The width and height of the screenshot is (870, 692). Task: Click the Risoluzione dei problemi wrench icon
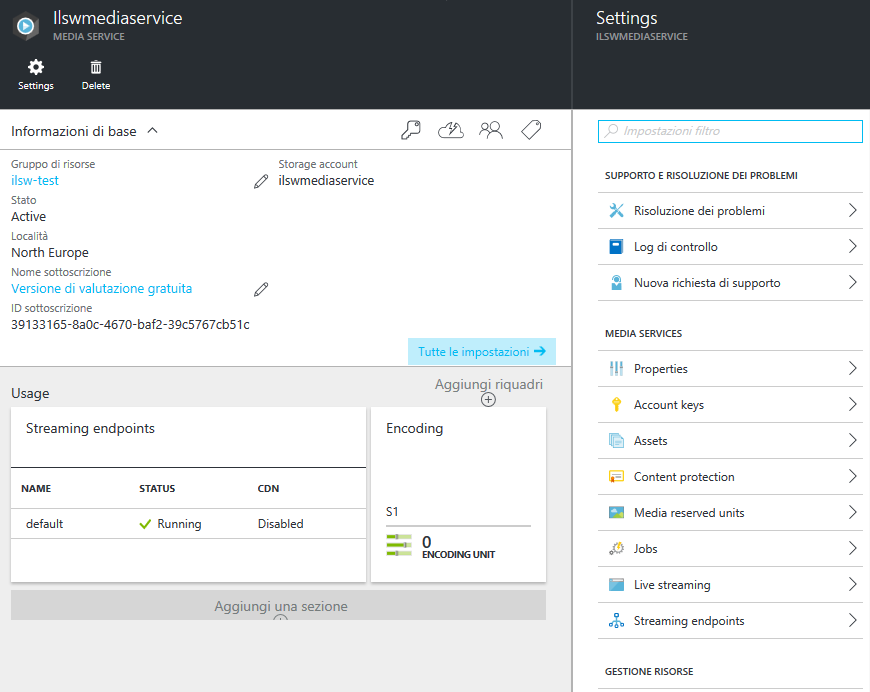point(616,210)
